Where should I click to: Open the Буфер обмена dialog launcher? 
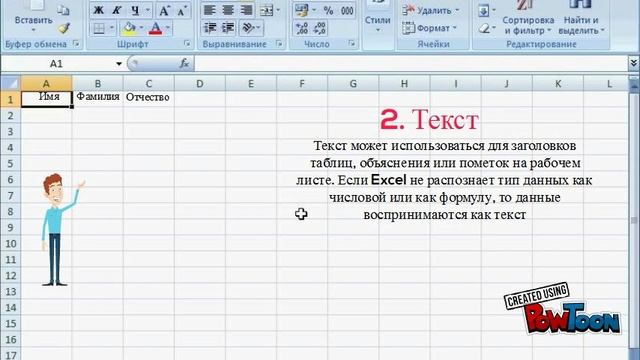(76, 43)
